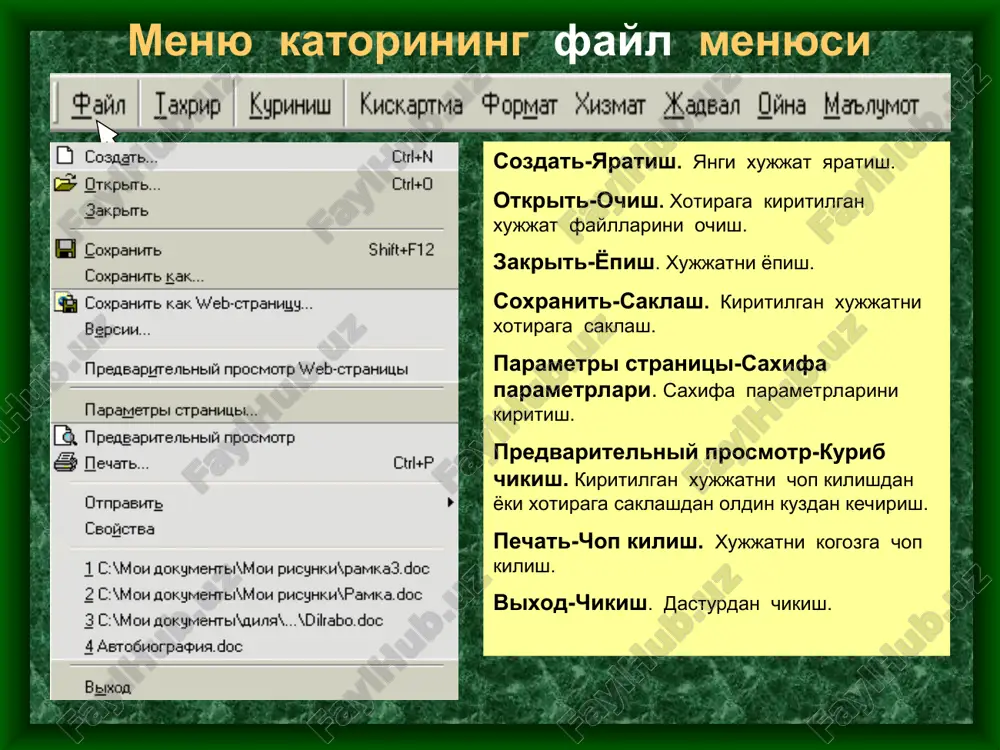The image size is (1000, 750).
Task: Click the Shift+F12 shortcut label
Action: (x=401, y=249)
